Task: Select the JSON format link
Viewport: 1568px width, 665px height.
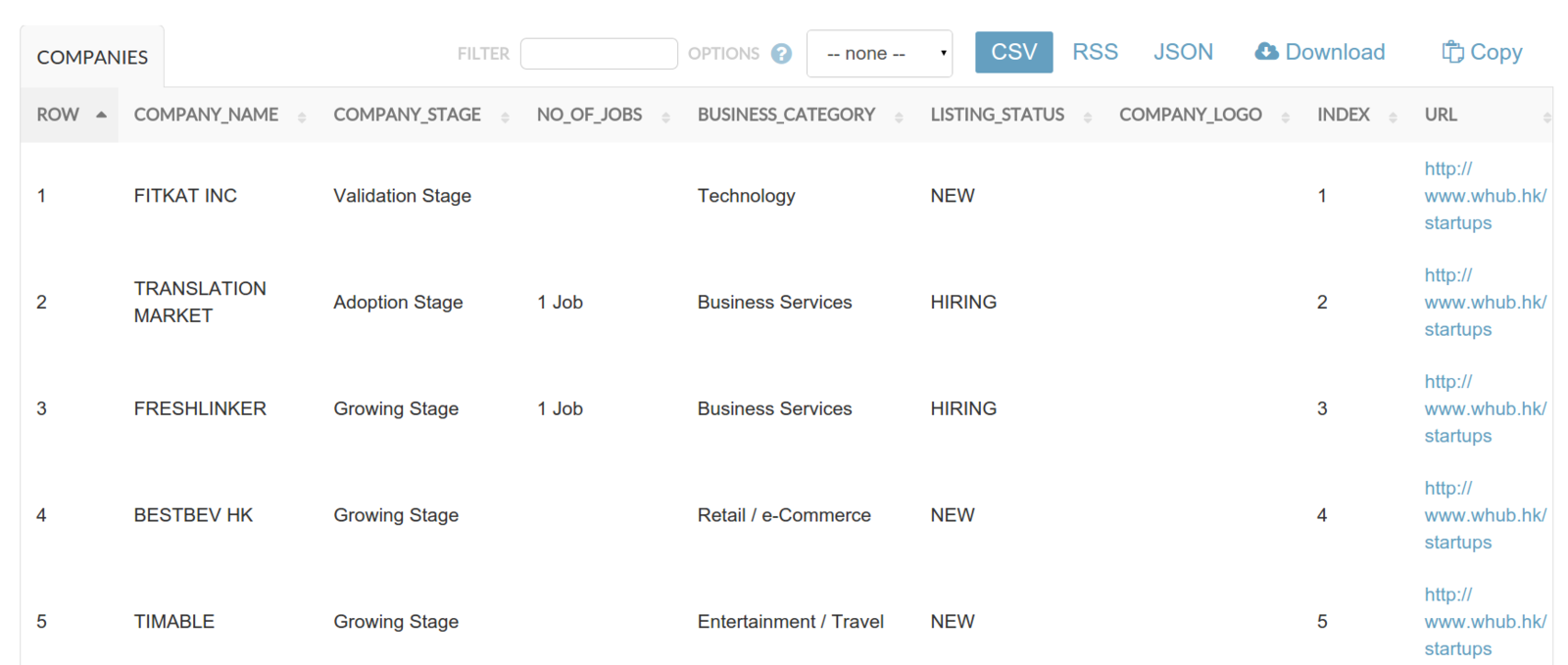Action: click(x=1183, y=52)
